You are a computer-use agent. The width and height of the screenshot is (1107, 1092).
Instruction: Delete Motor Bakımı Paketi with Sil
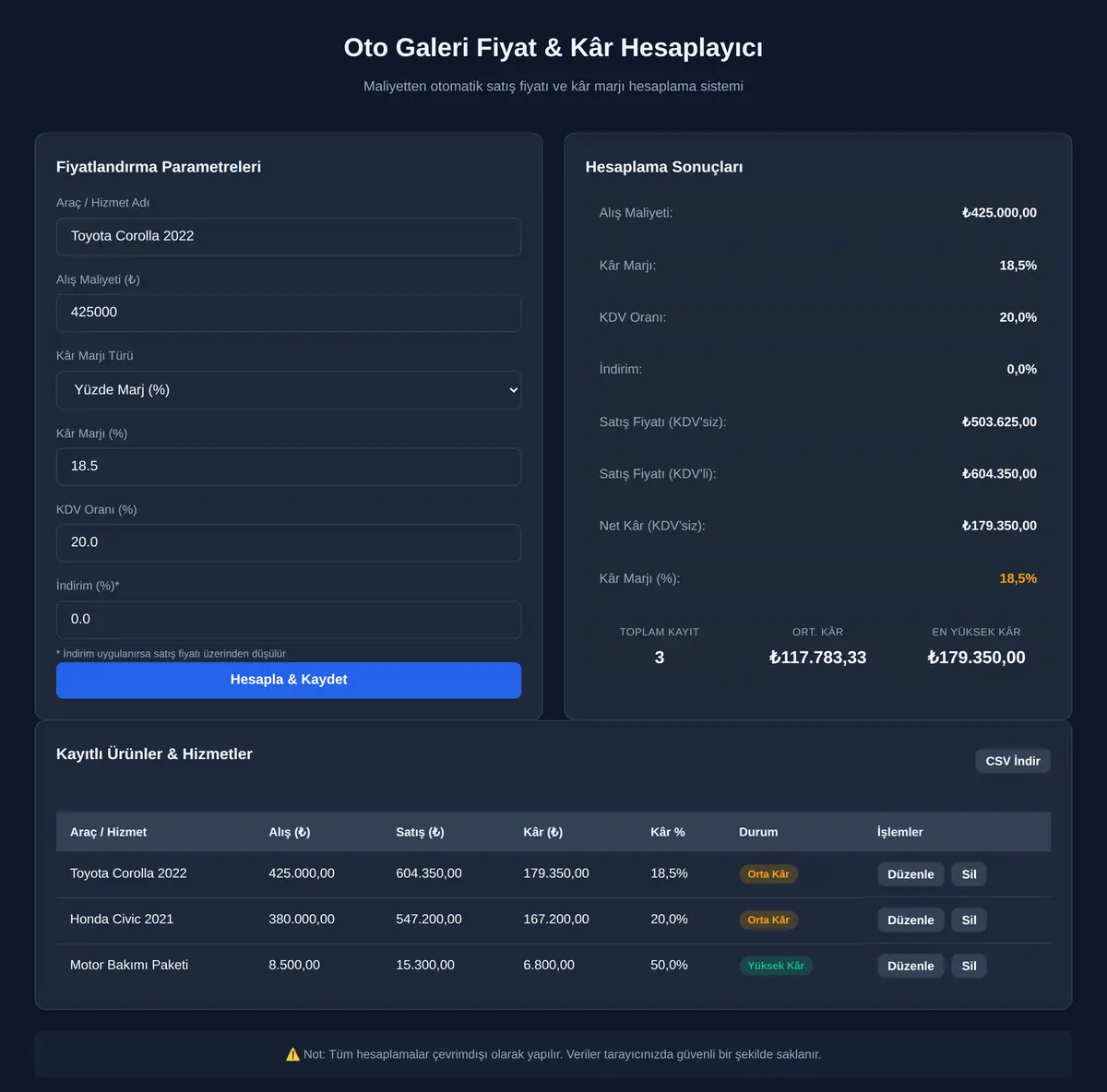tap(969, 967)
